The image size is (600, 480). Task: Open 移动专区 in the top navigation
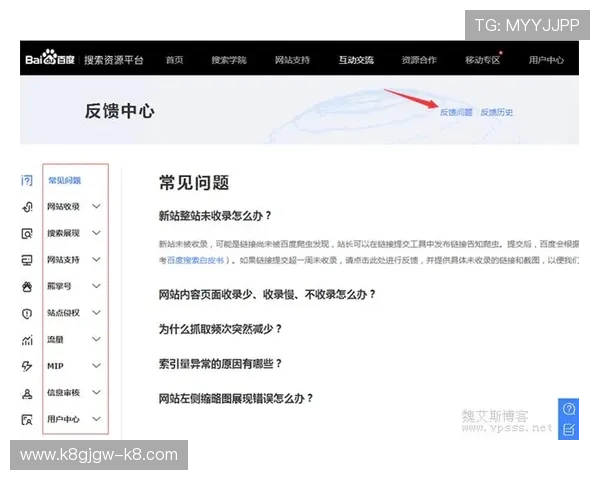click(x=483, y=60)
